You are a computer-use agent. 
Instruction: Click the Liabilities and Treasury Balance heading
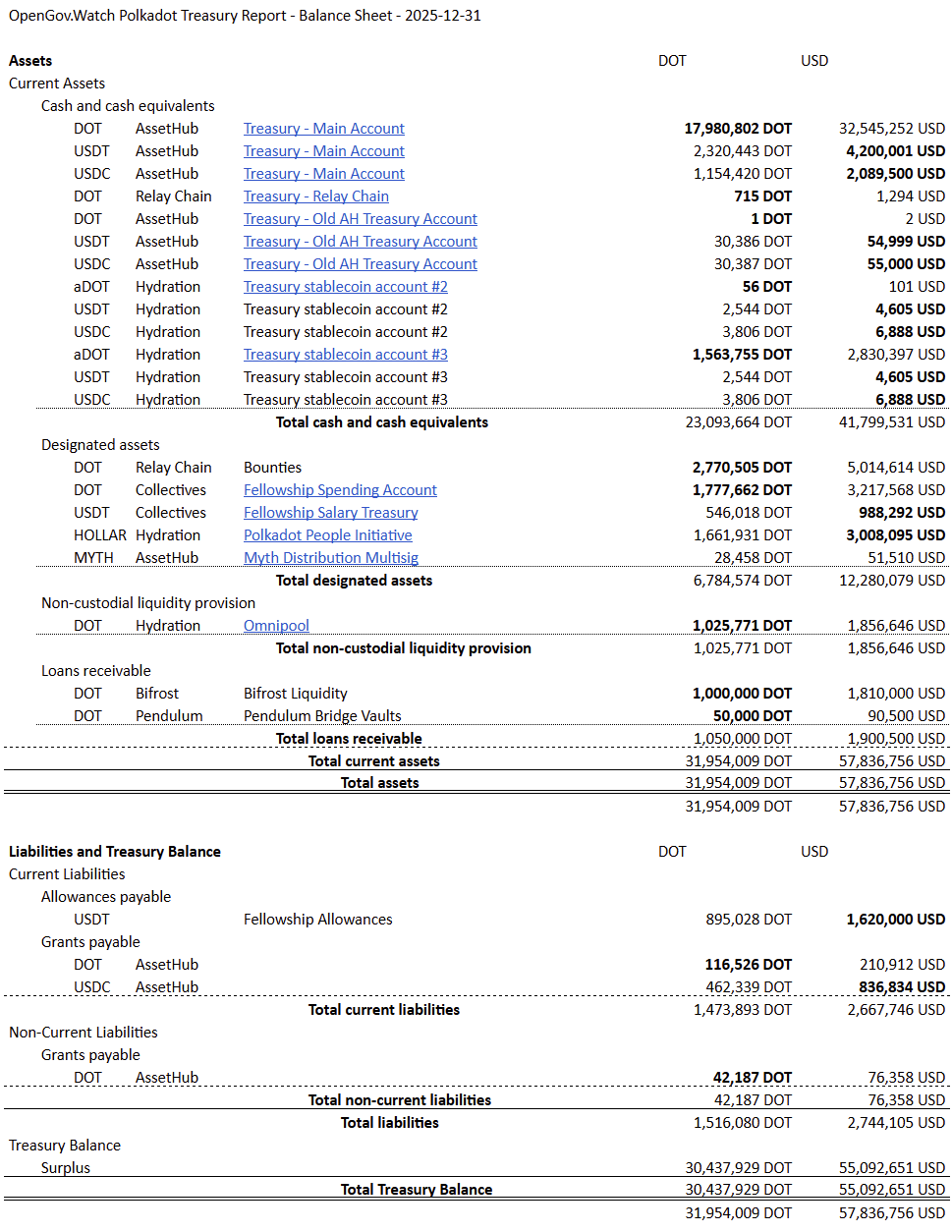114,852
